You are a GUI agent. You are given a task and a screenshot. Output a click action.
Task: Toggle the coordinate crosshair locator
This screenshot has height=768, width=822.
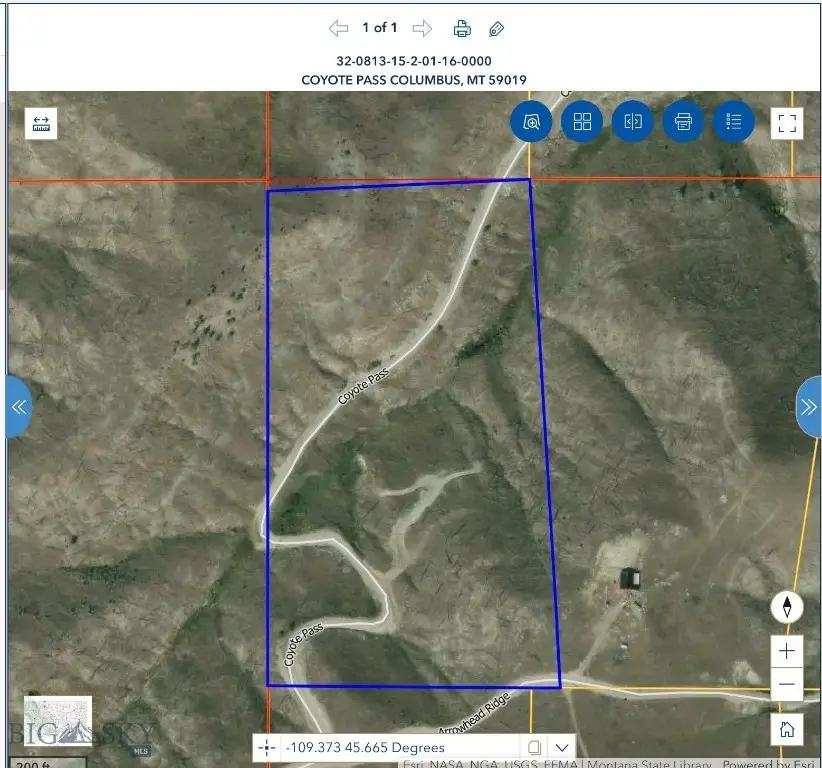266,746
